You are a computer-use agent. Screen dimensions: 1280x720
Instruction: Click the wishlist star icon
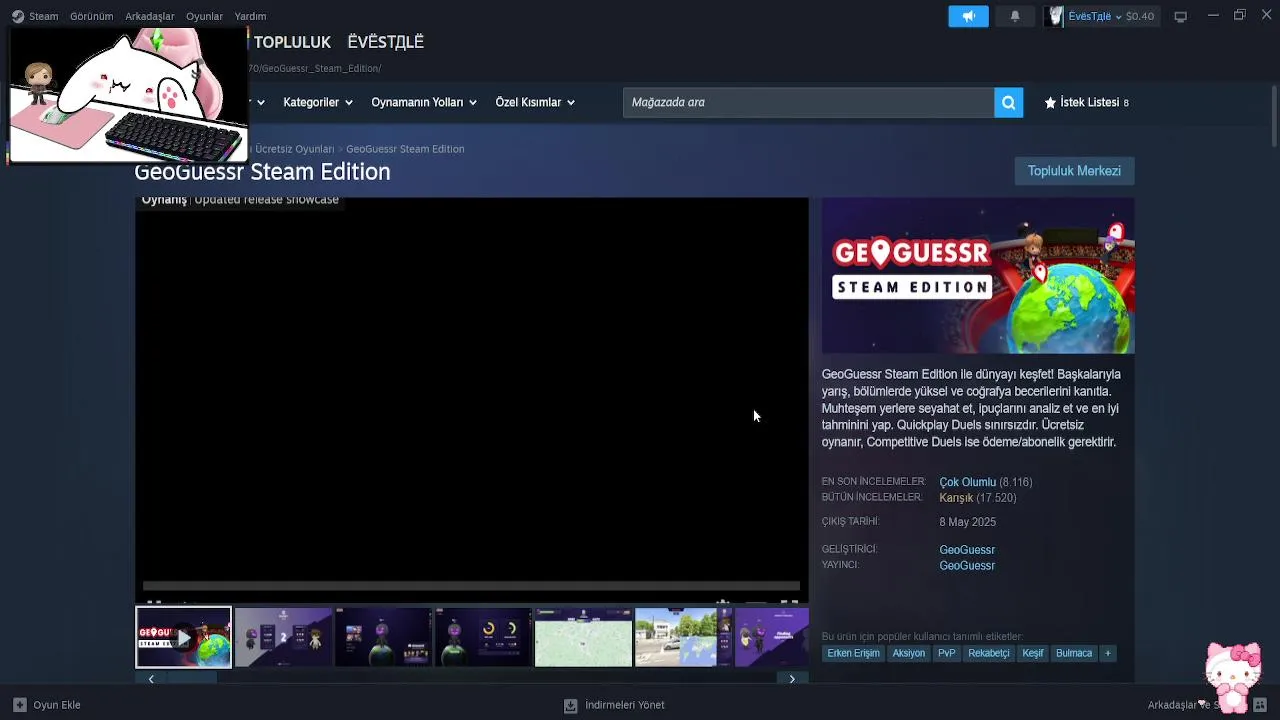1050,102
